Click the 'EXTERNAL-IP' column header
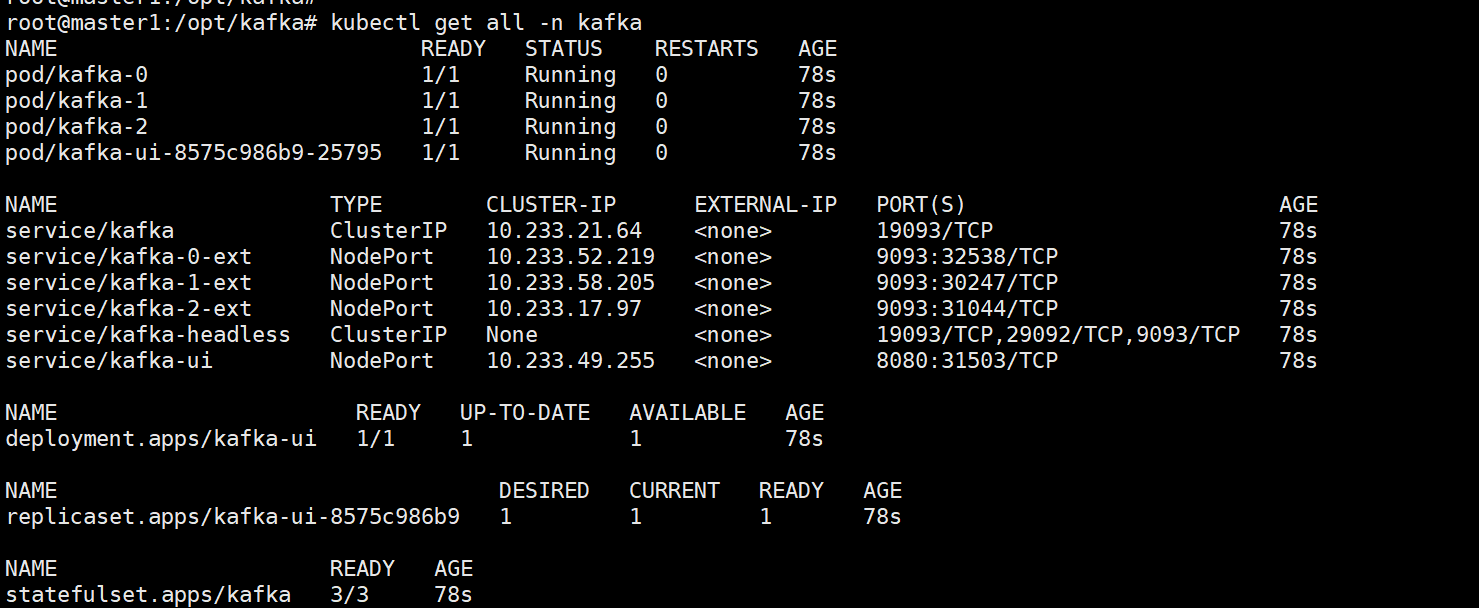The image size is (1479, 608). (x=766, y=205)
